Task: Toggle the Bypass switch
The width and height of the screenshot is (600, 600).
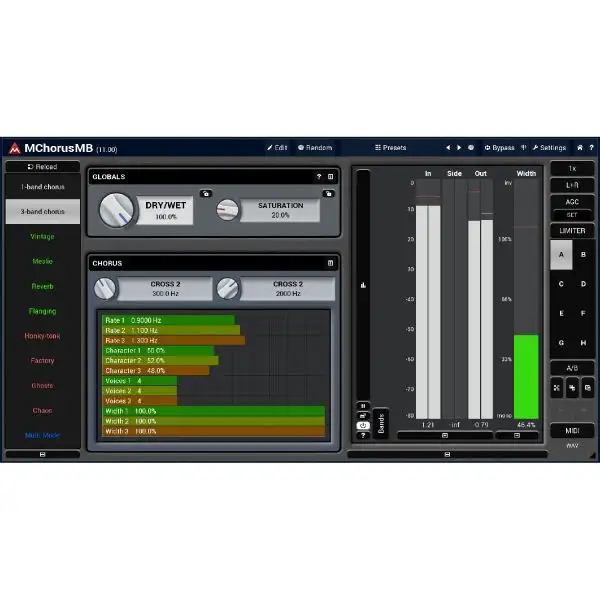Action: [499, 147]
